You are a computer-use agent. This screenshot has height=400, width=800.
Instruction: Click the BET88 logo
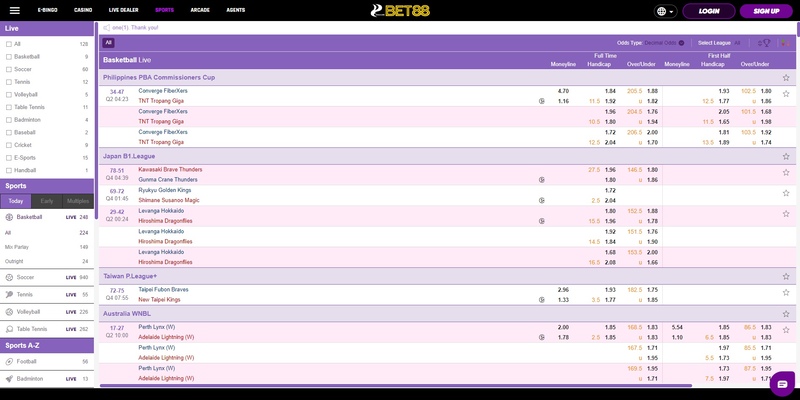pos(400,10)
